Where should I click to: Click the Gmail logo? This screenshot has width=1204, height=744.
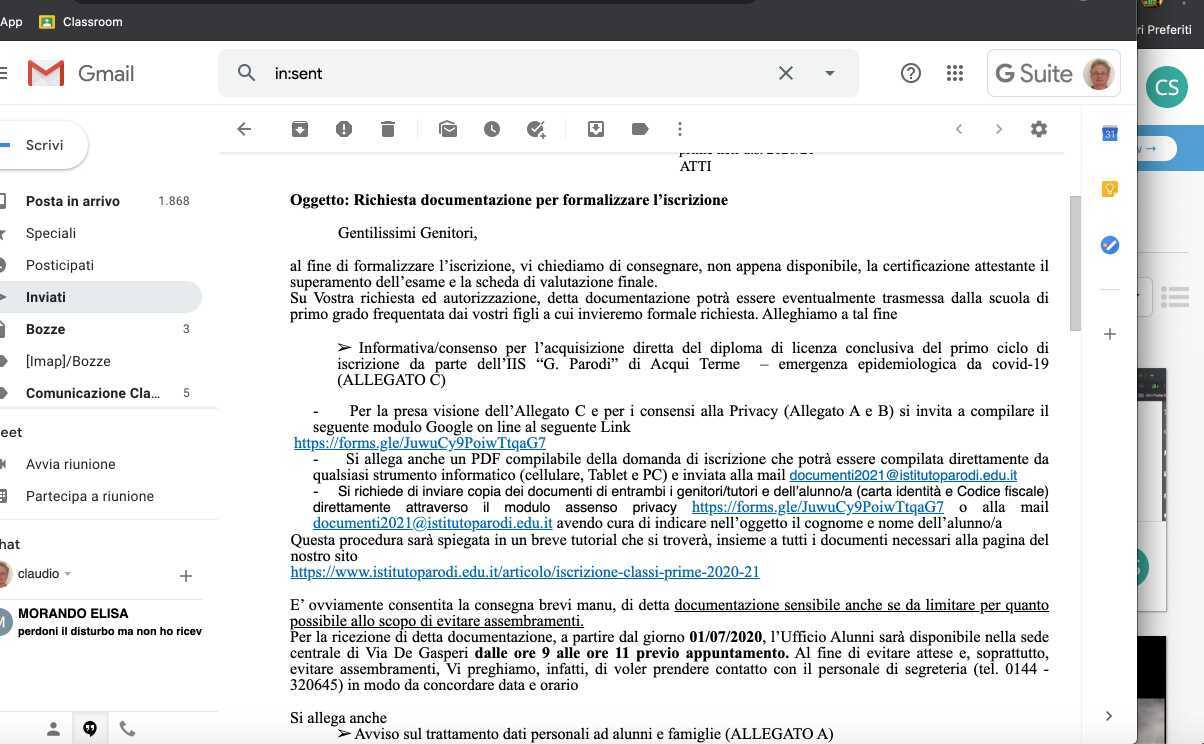pos(81,73)
